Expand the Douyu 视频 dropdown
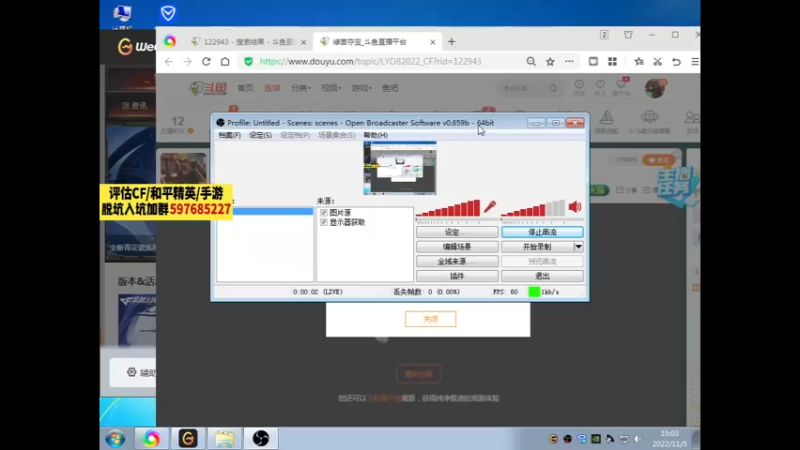Viewport: 800px width, 450px height. coord(331,88)
